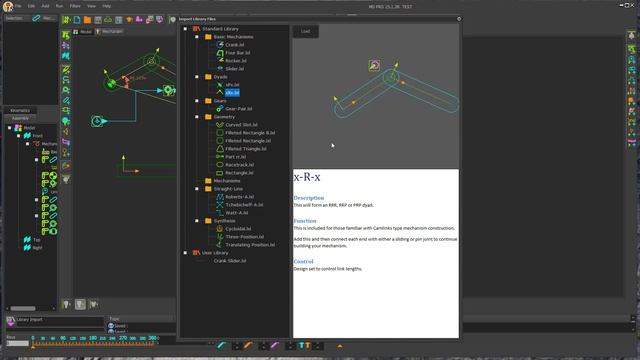Select Cycloidal.lxl synthesis file

coord(238,229)
